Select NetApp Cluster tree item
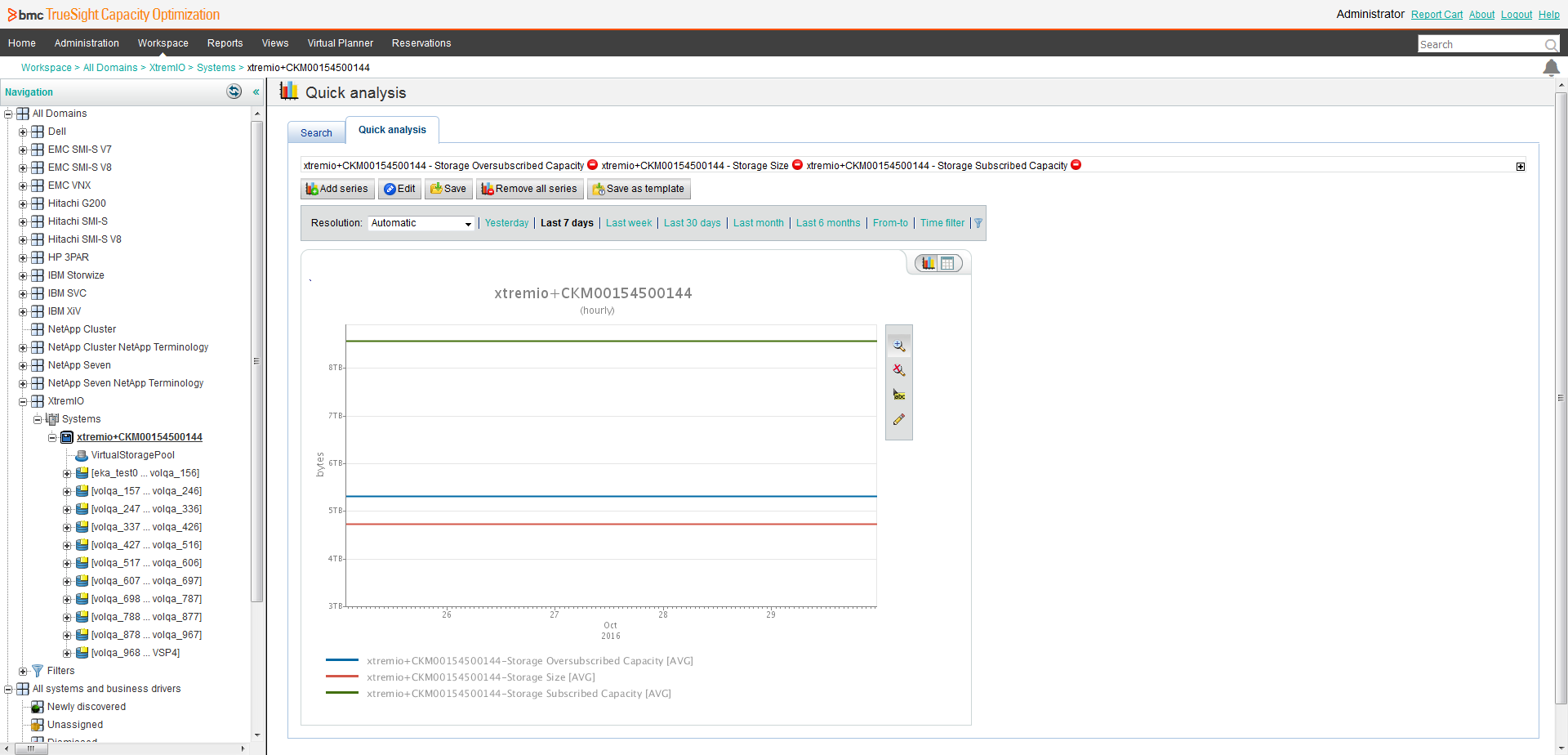 (x=82, y=329)
